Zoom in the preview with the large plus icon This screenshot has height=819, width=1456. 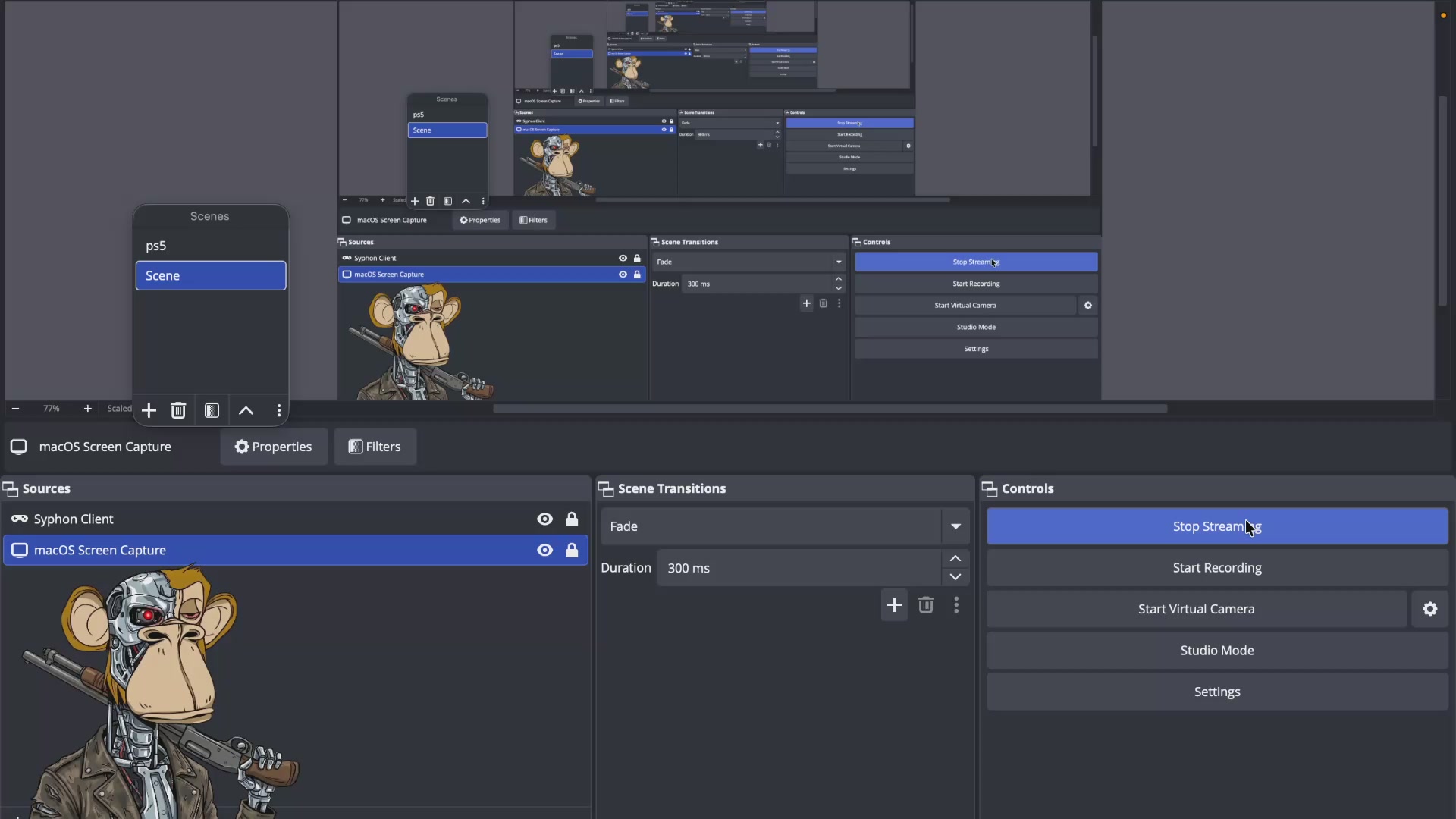tap(88, 409)
